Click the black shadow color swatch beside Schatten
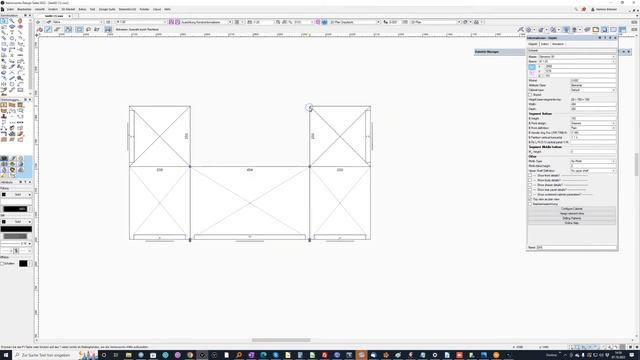This screenshot has width=640, height=360. (23, 264)
